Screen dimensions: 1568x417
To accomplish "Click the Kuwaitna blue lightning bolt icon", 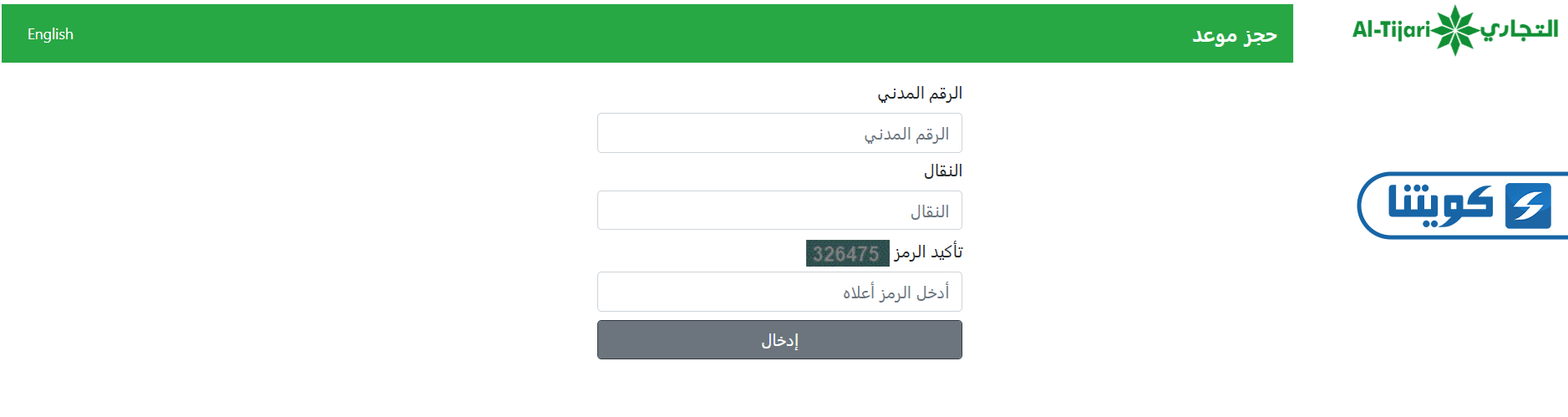I will click(x=1528, y=206).
